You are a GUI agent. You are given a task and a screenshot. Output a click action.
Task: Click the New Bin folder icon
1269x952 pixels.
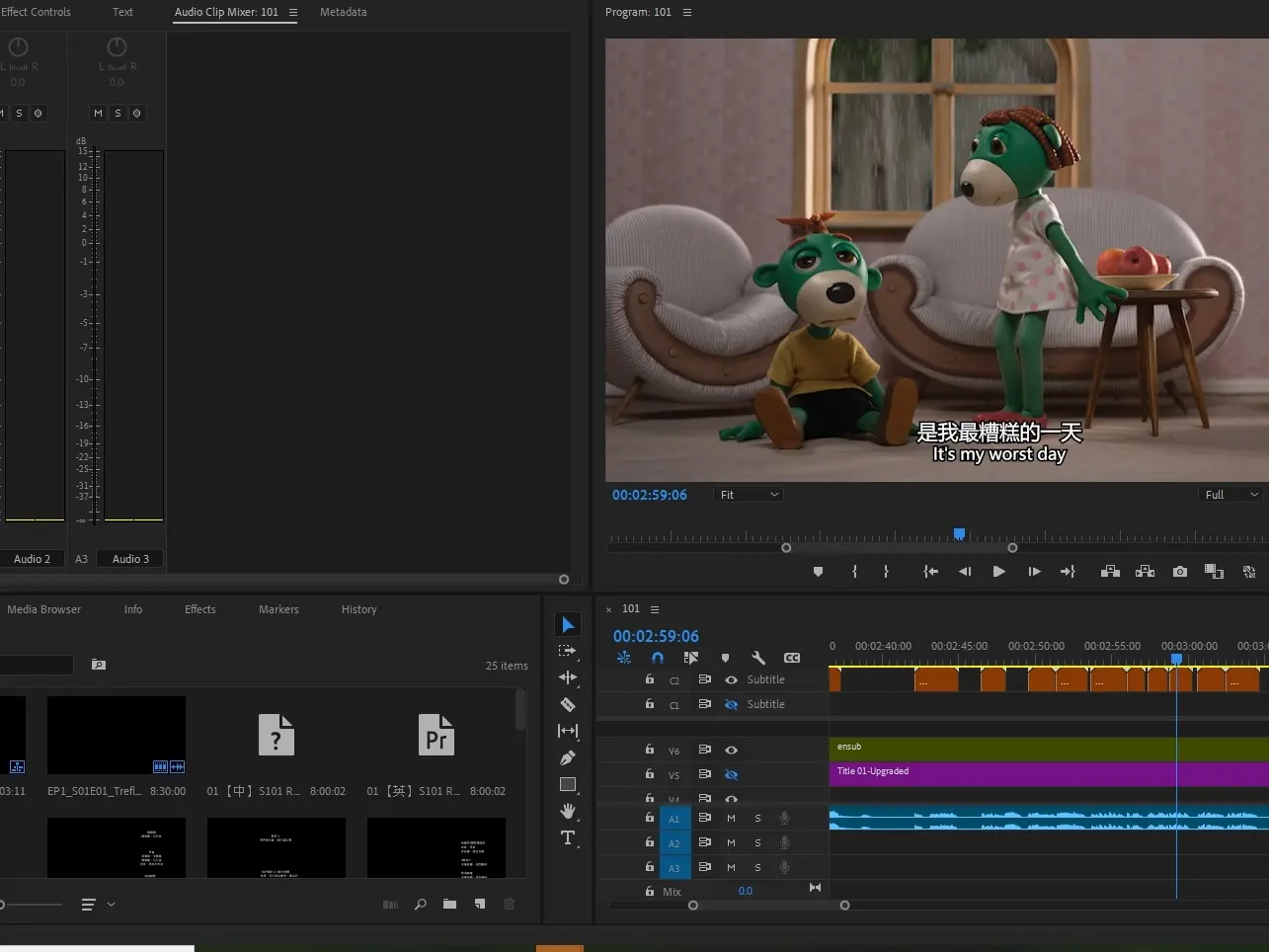coord(449,904)
